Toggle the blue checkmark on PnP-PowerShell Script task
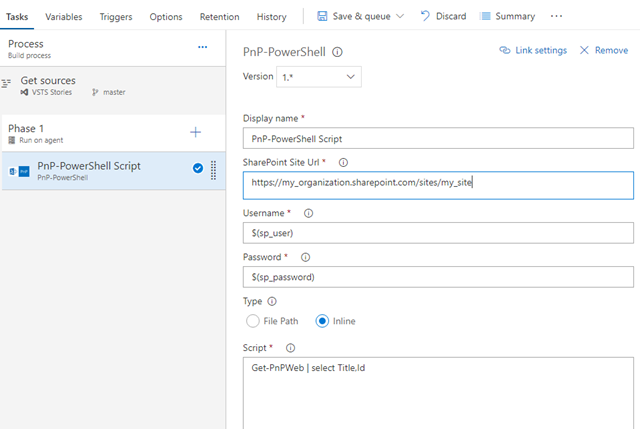Screen dimensions: 640x429 click(x=198, y=168)
